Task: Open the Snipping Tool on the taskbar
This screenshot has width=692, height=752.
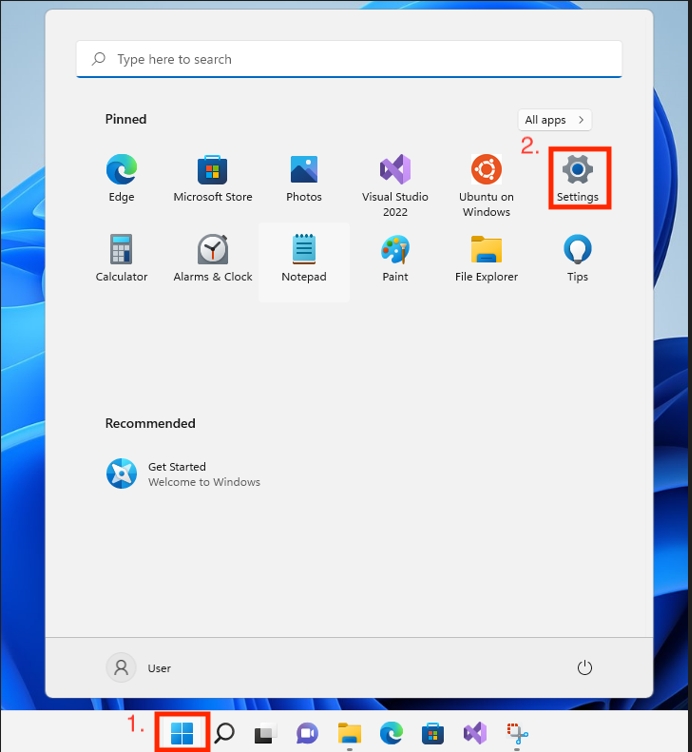Action: [x=516, y=734]
